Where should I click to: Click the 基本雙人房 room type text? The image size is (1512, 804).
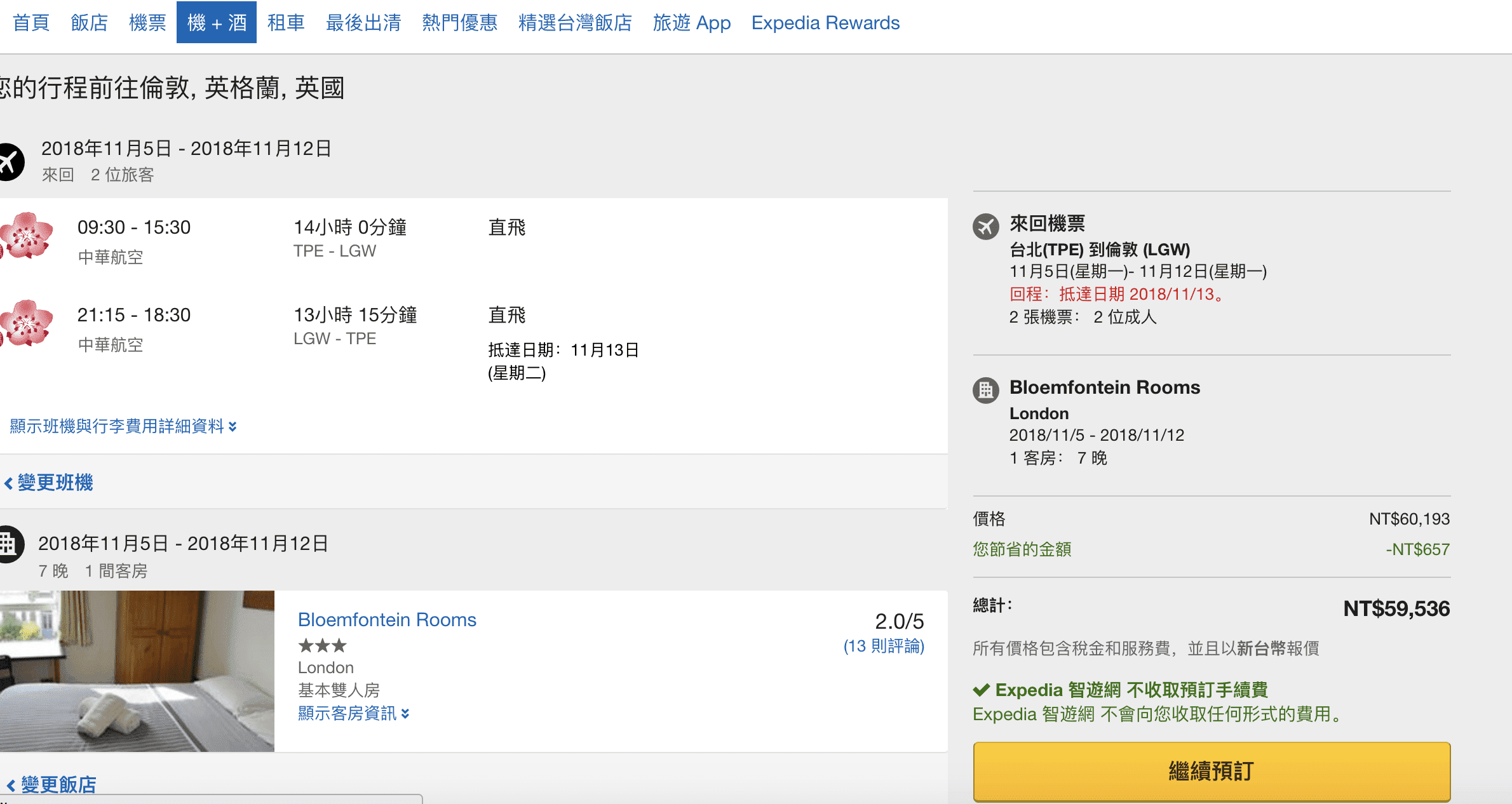pos(339,690)
